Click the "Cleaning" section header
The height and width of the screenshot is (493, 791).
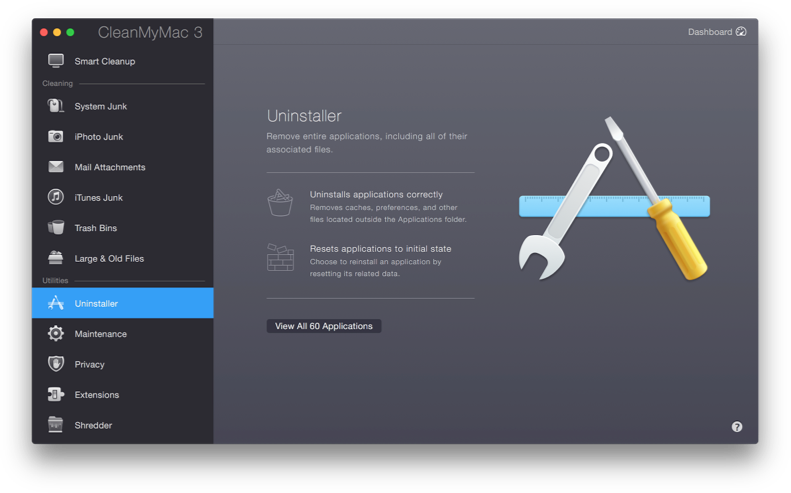click(x=58, y=83)
